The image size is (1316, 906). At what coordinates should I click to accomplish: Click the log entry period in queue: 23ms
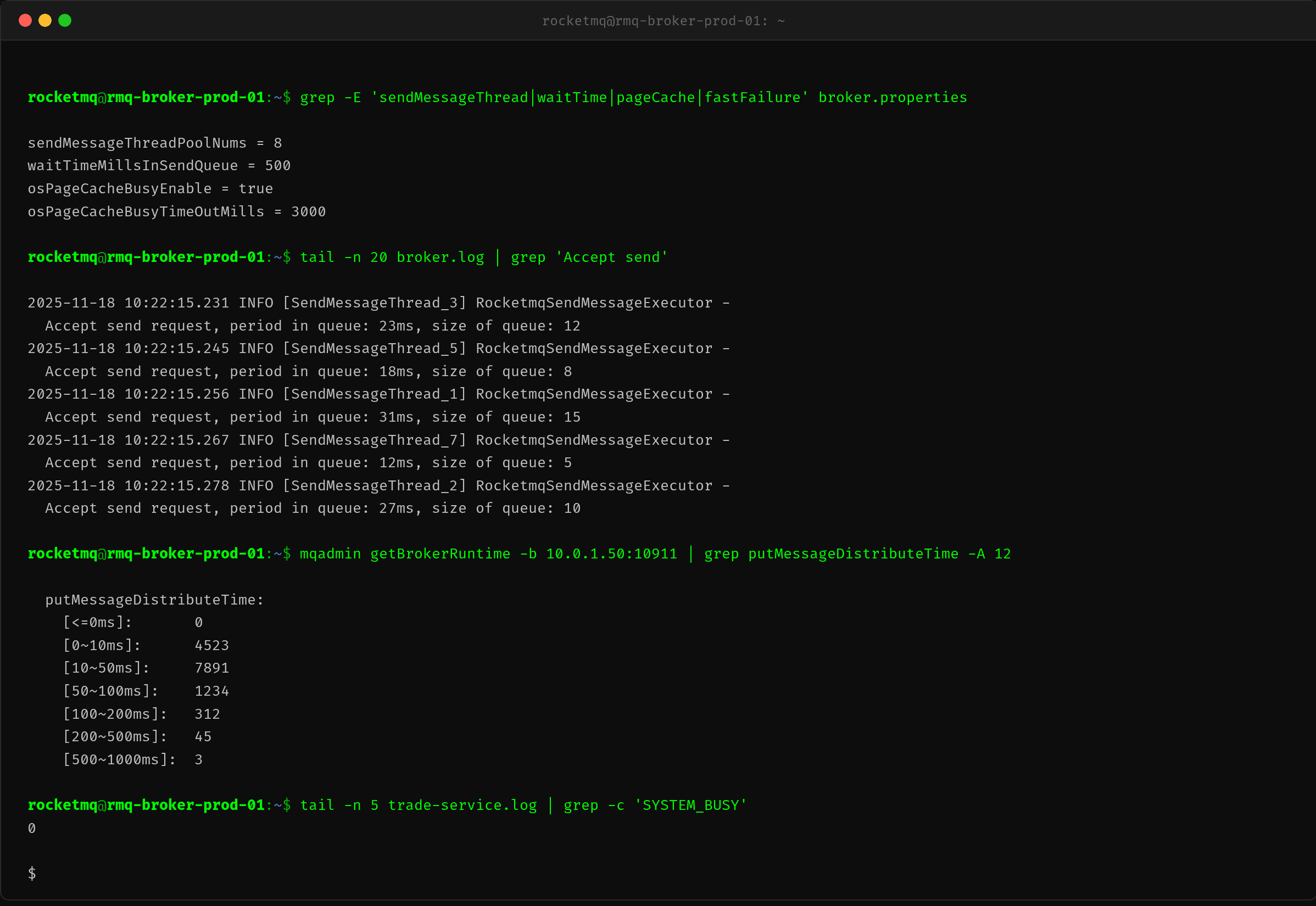click(313, 326)
